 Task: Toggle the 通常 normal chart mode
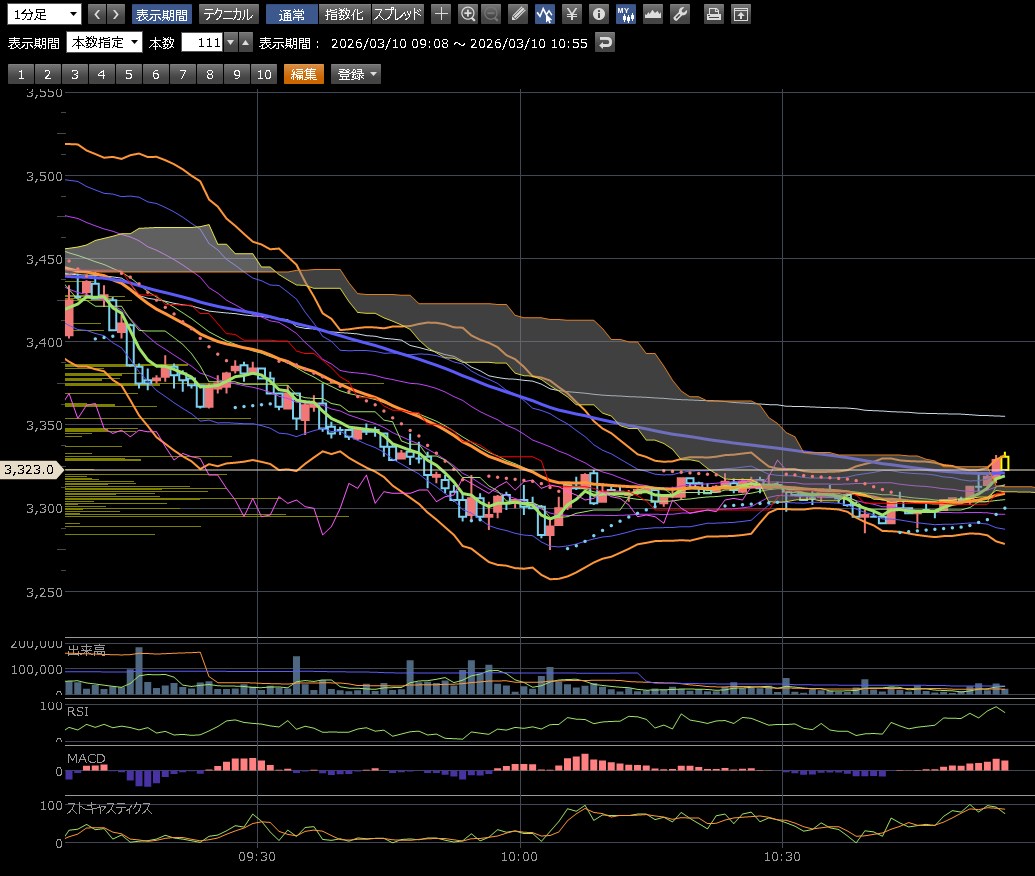(292, 14)
